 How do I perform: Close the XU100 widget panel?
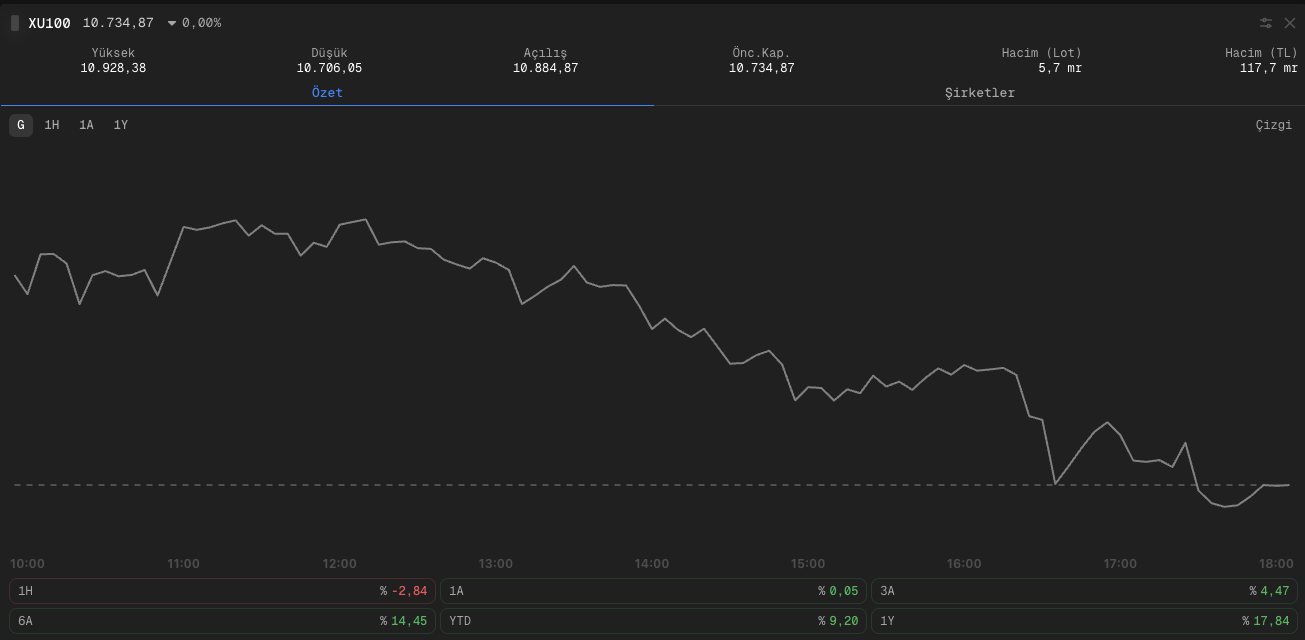[x=1290, y=23]
